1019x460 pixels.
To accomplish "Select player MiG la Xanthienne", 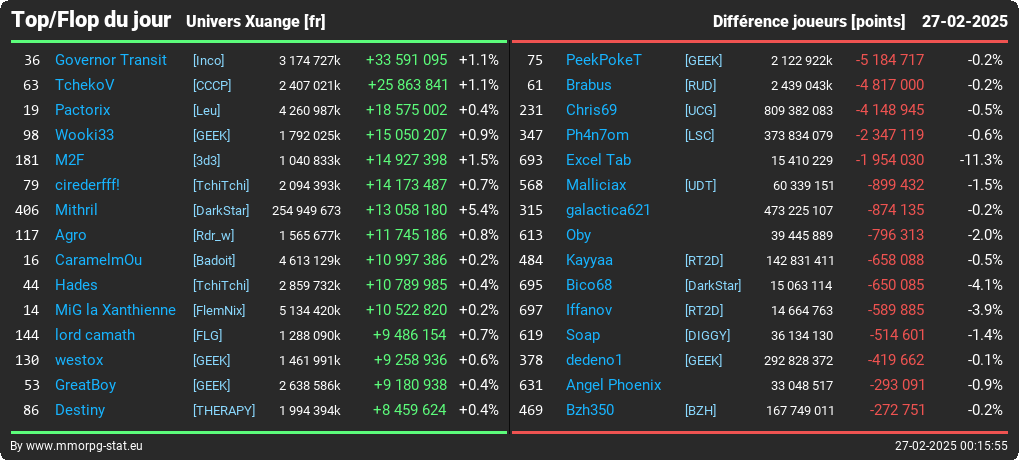I will click(115, 310).
